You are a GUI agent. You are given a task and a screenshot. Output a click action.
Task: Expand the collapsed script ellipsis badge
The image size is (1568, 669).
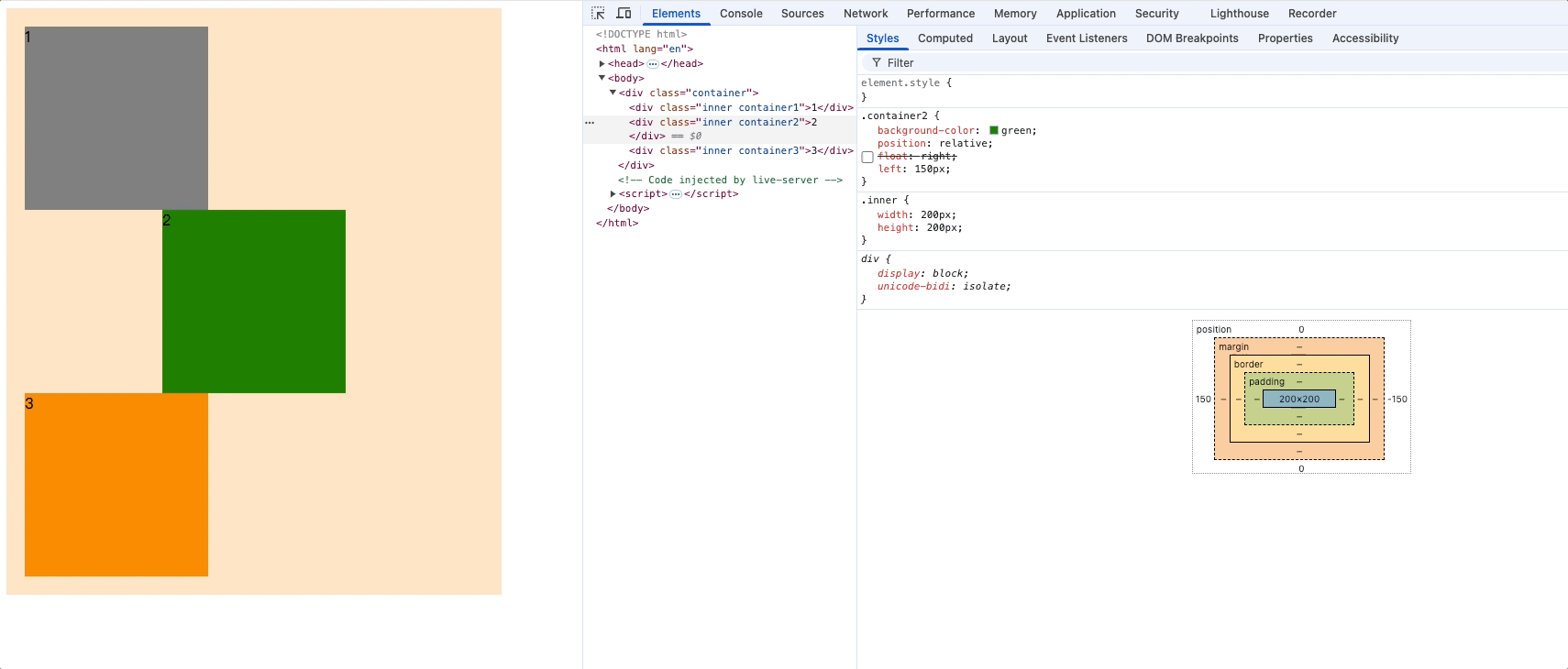click(676, 194)
